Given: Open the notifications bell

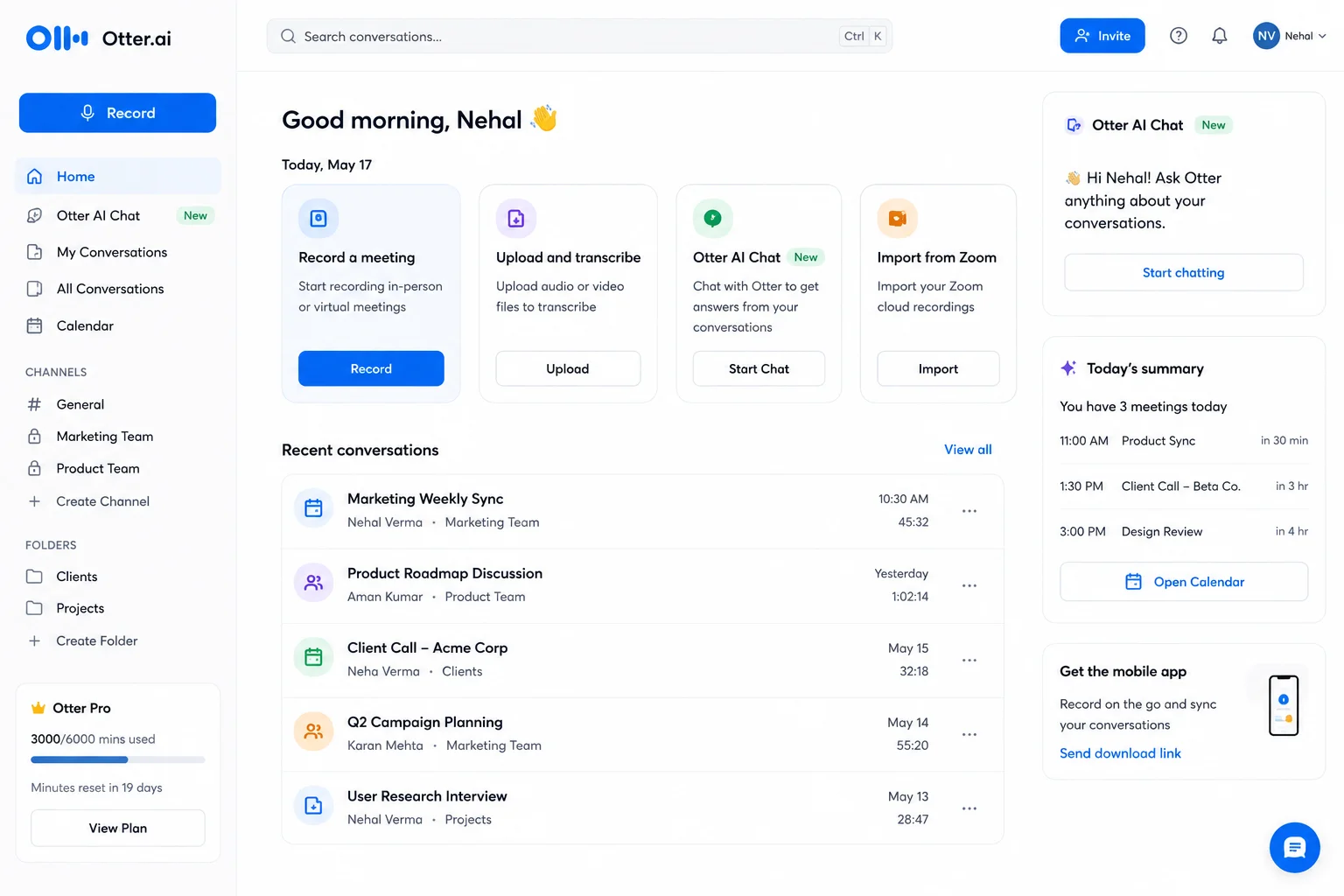Looking at the screenshot, I should (1220, 36).
